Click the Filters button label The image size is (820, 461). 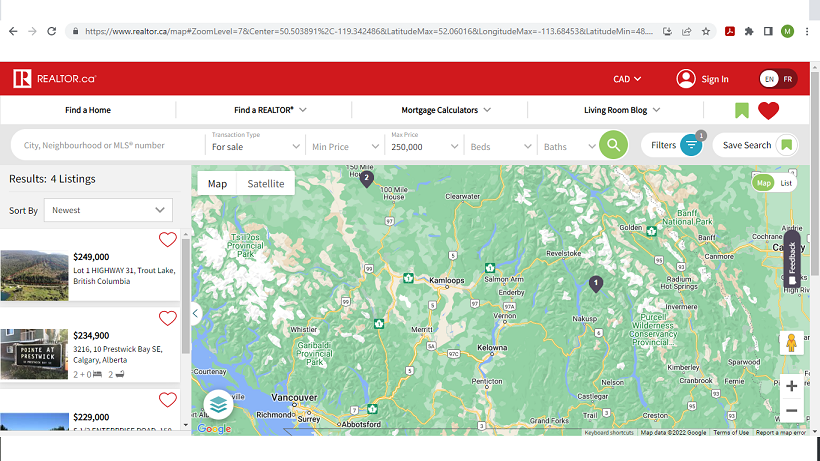[x=663, y=145]
